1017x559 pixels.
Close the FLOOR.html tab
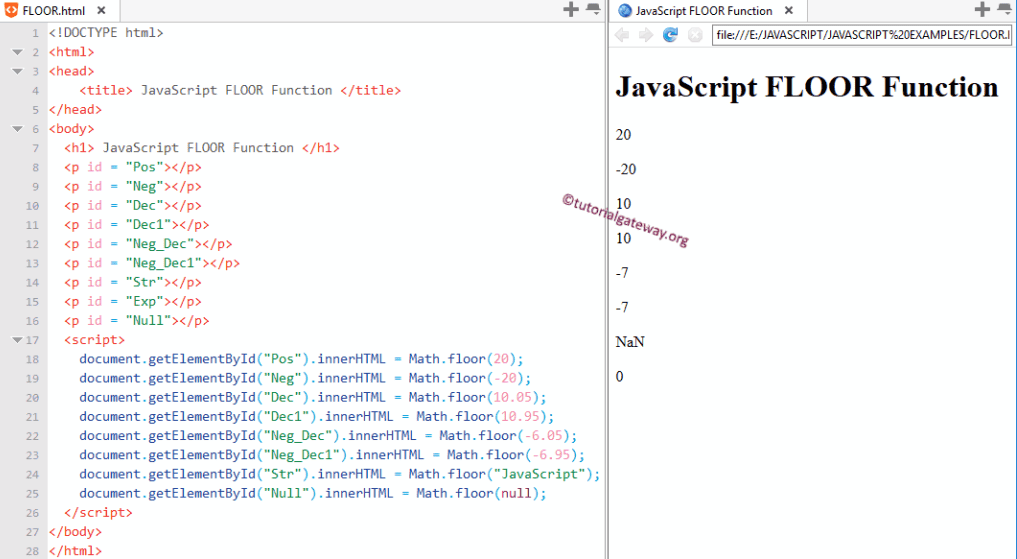(101, 10)
